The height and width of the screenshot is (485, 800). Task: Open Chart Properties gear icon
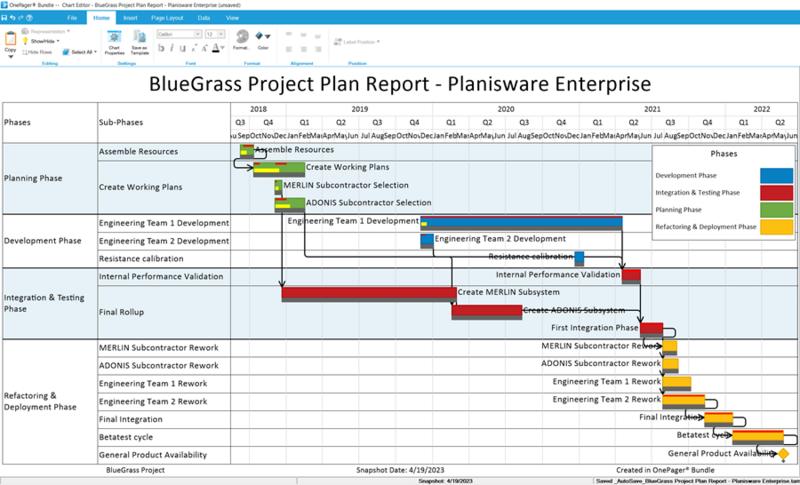[x=114, y=37]
